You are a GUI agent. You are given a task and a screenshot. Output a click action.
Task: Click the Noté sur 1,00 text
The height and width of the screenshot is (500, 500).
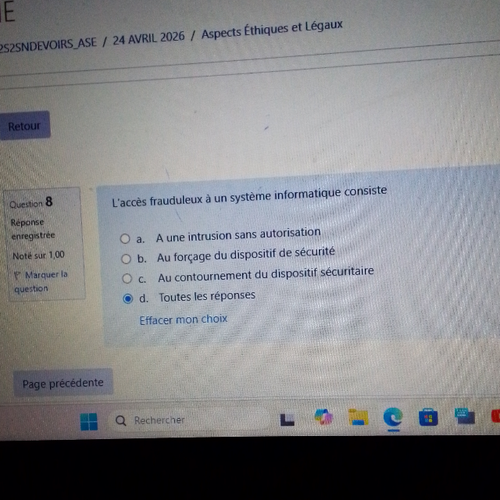[x=39, y=256]
